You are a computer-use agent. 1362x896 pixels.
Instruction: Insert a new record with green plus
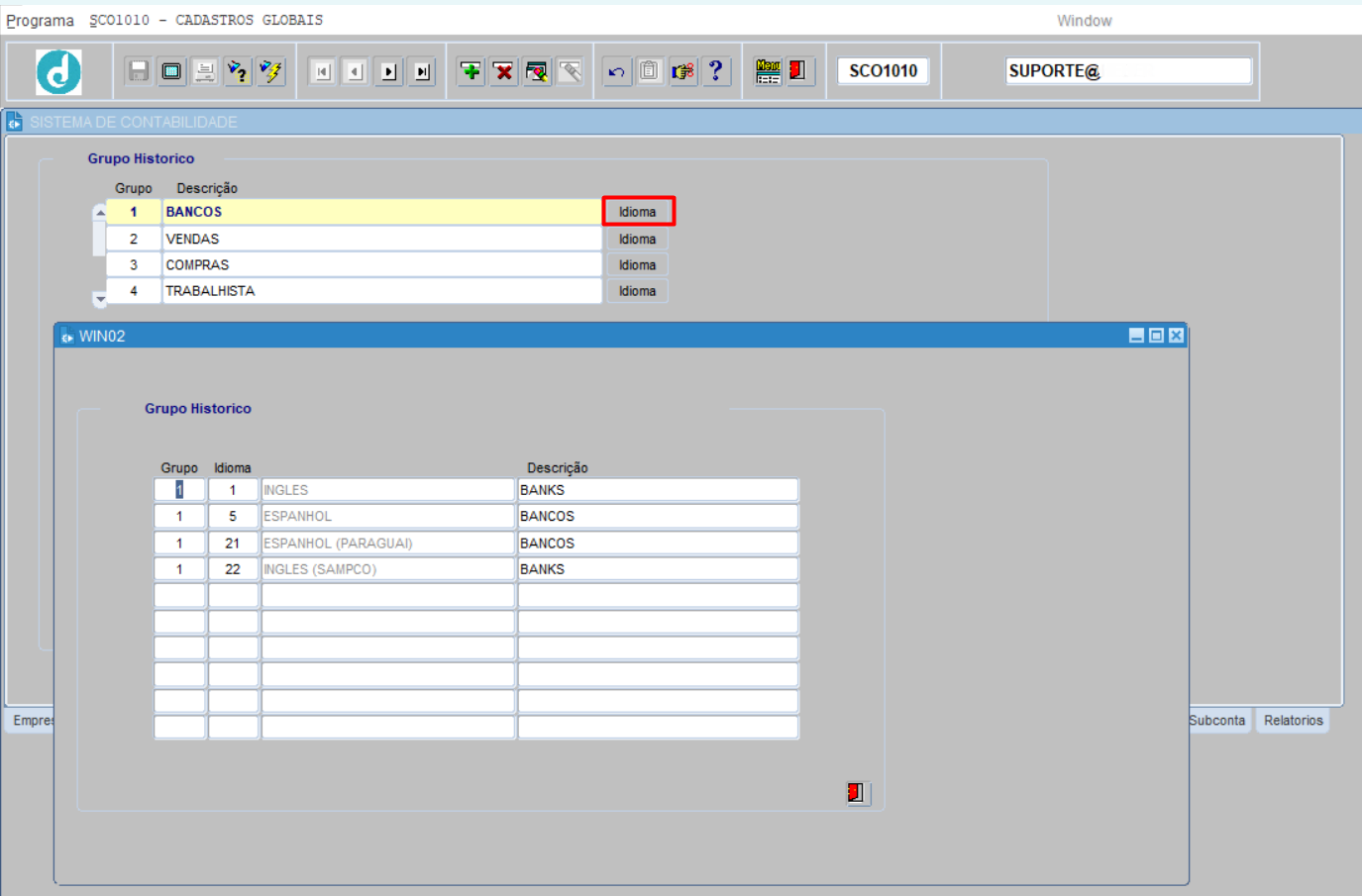point(471,71)
